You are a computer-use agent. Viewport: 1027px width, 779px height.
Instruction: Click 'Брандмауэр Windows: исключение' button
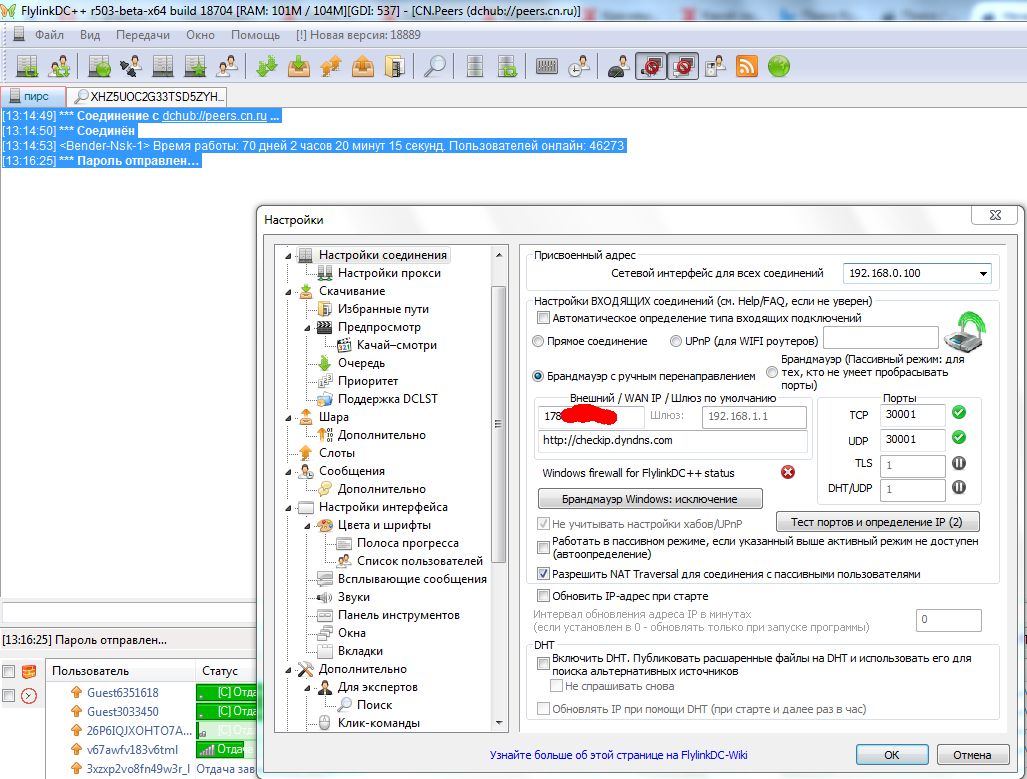tap(650, 499)
